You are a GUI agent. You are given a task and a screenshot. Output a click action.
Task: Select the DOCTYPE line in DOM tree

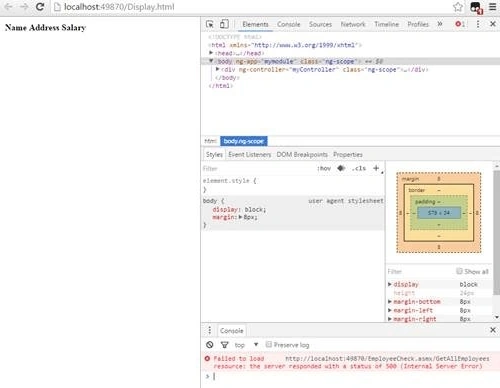(x=235, y=37)
